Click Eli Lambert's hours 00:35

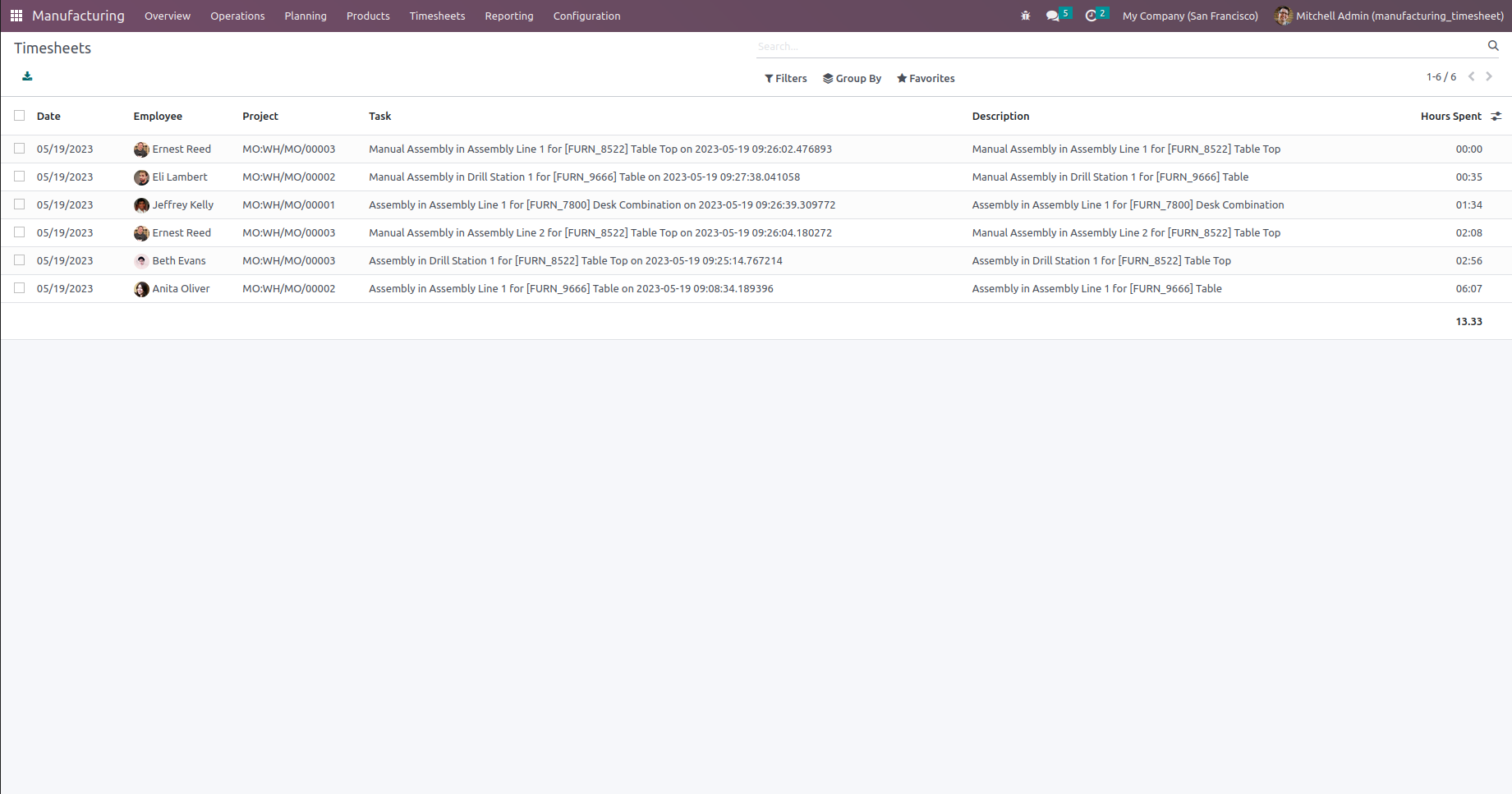[1468, 177]
